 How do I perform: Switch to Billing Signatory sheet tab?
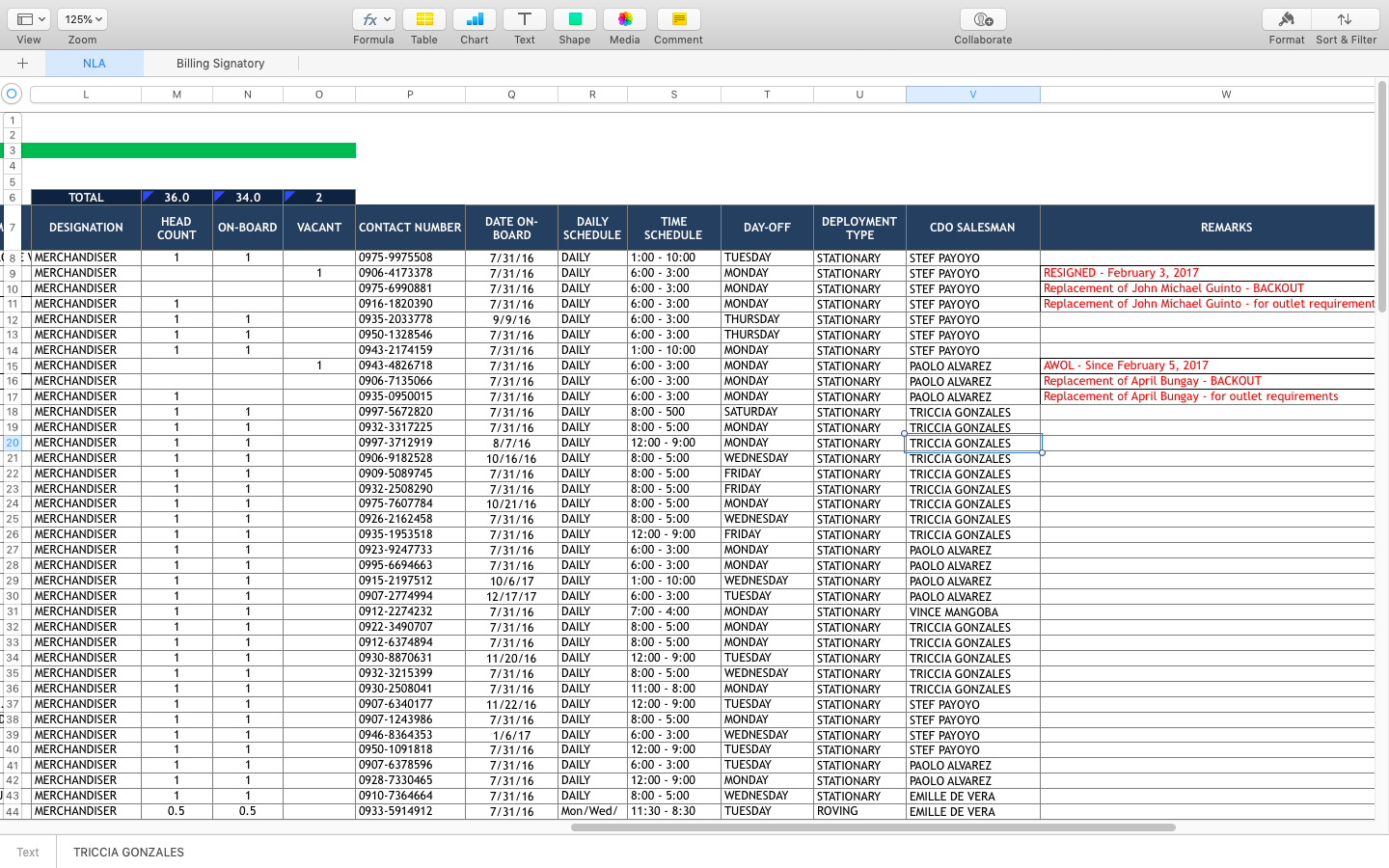coord(220,63)
